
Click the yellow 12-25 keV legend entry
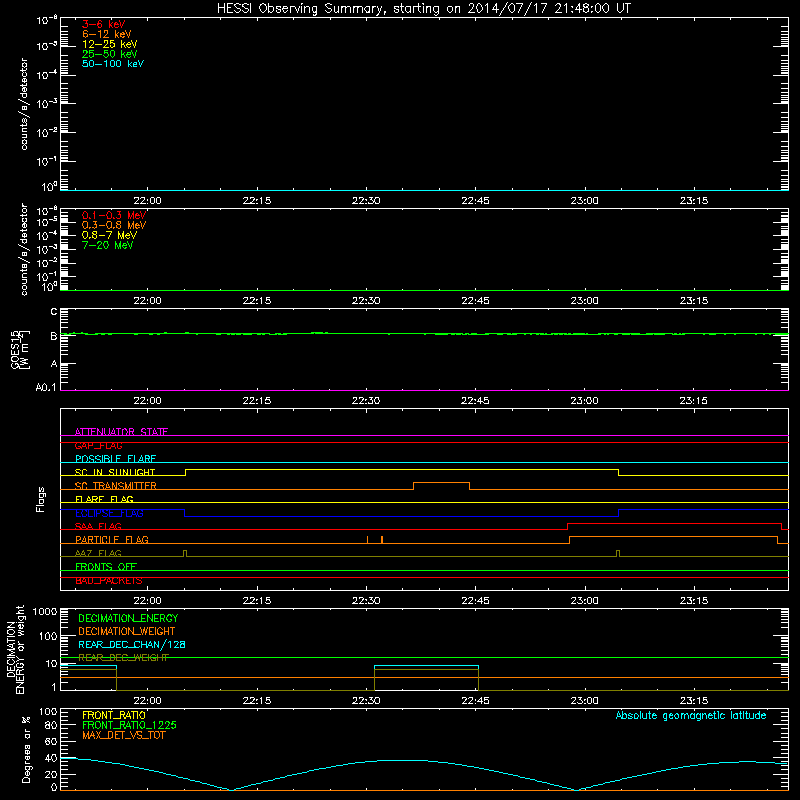[110, 44]
